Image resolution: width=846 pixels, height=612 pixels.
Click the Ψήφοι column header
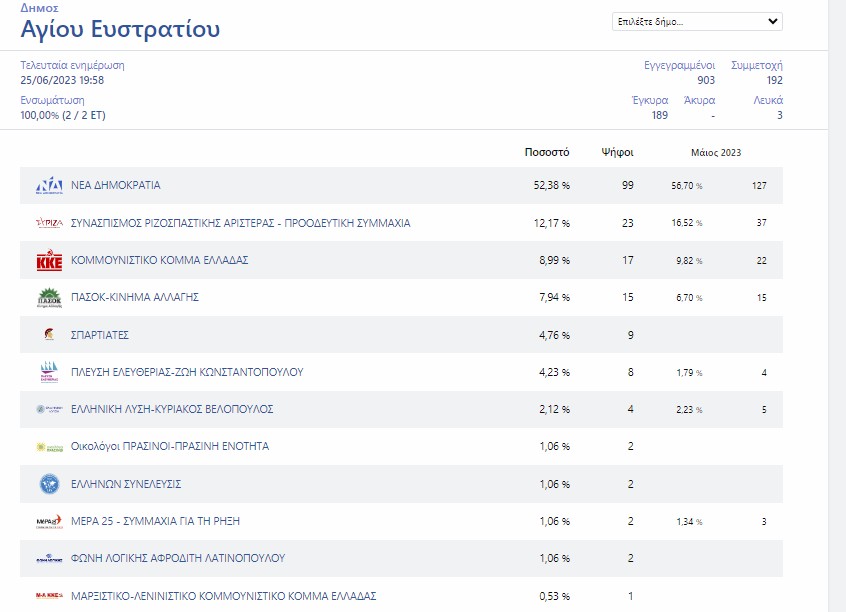(x=617, y=153)
